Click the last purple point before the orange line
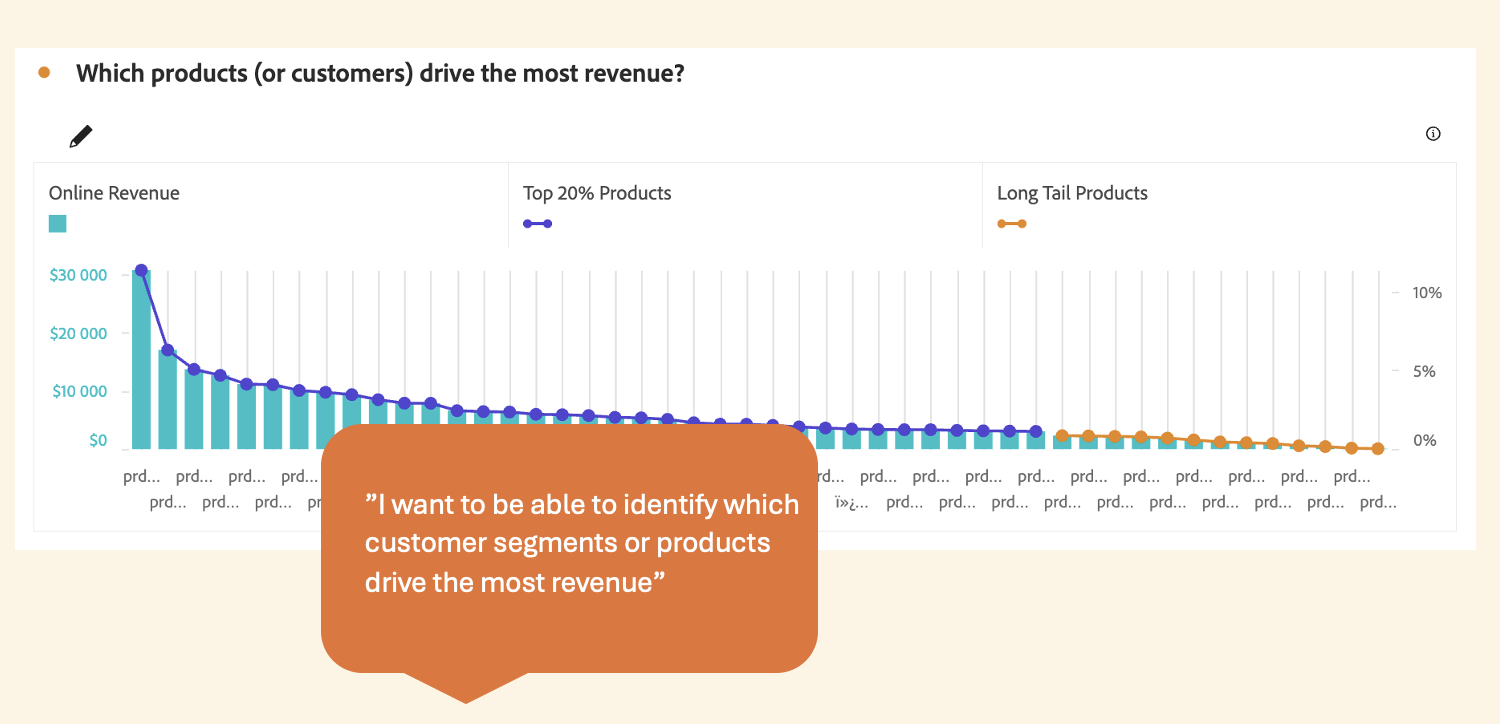The image size is (1500, 724). pyautogui.click(x=1035, y=432)
